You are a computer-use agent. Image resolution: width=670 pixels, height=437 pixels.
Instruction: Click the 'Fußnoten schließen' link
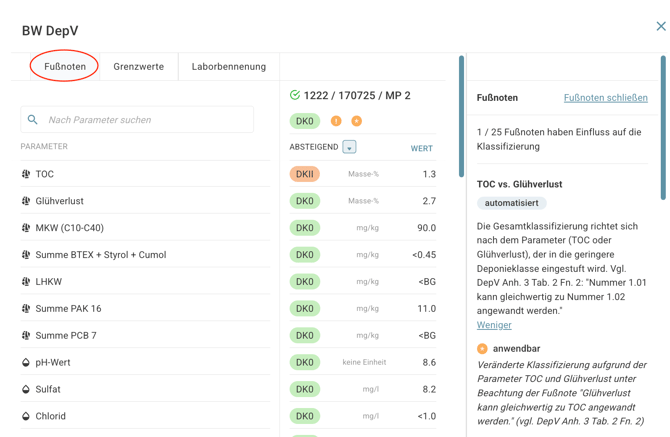(605, 98)
